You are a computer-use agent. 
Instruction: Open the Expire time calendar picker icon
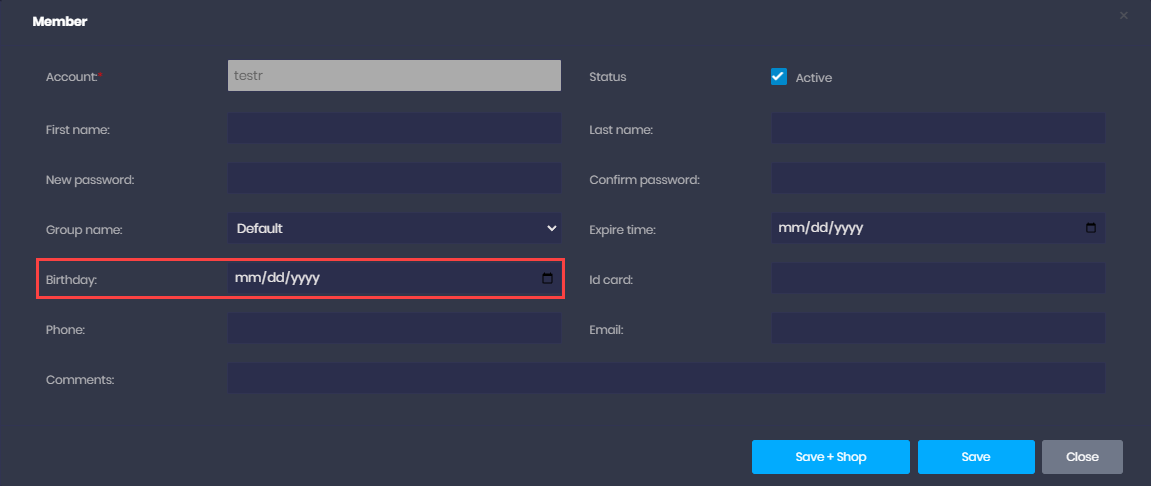pos(1091,228)
